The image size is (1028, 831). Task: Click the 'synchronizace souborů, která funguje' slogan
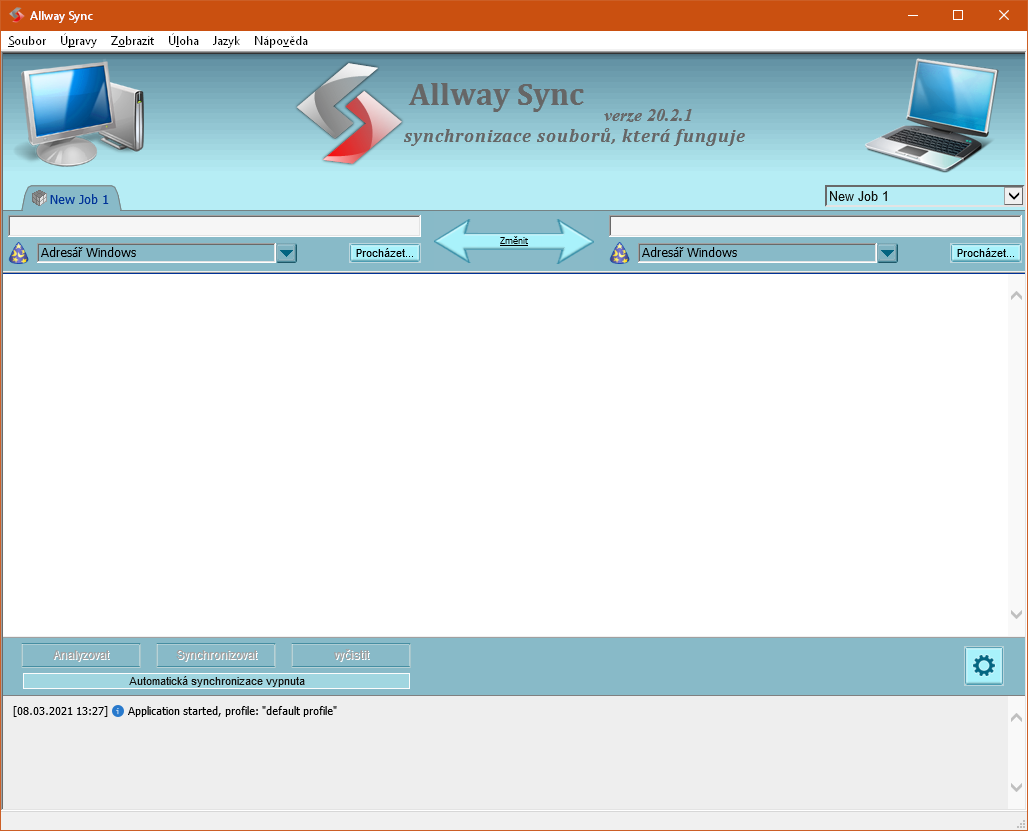tap(574, 136)
